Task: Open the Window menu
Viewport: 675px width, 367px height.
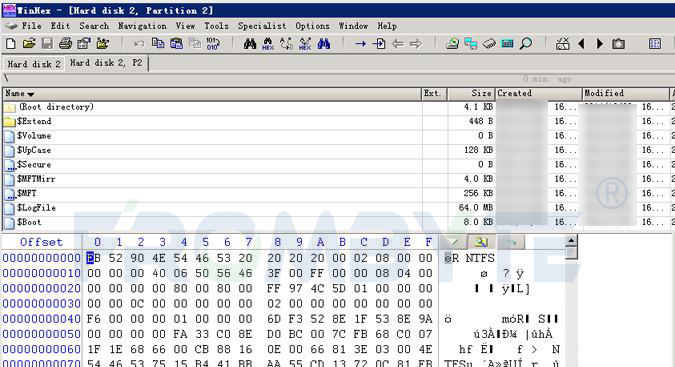Action: 353,26
